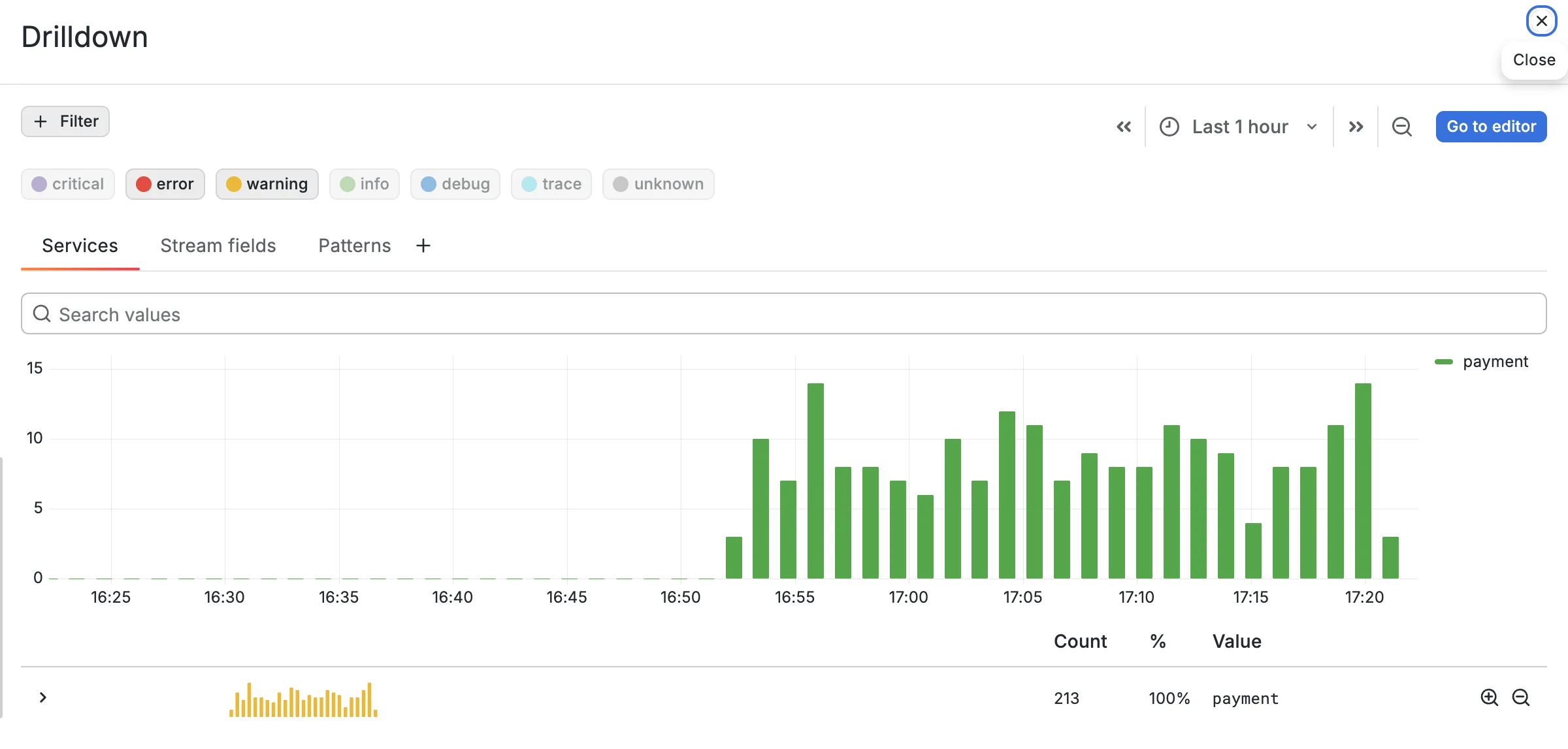Image resolution: width=1568 pixels, height=749 pixels.
Task: Open the Patterns tab
Action: (x=355, y=246)
